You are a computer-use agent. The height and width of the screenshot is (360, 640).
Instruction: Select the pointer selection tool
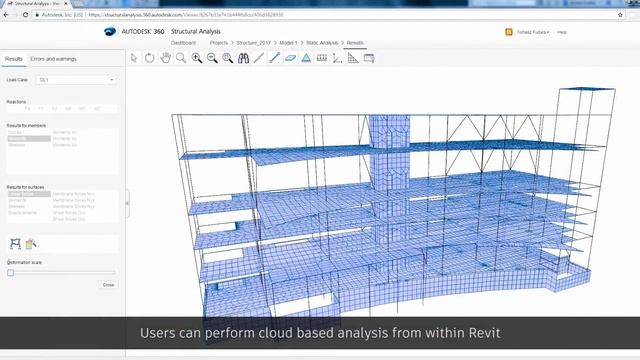tap(134, 58)
